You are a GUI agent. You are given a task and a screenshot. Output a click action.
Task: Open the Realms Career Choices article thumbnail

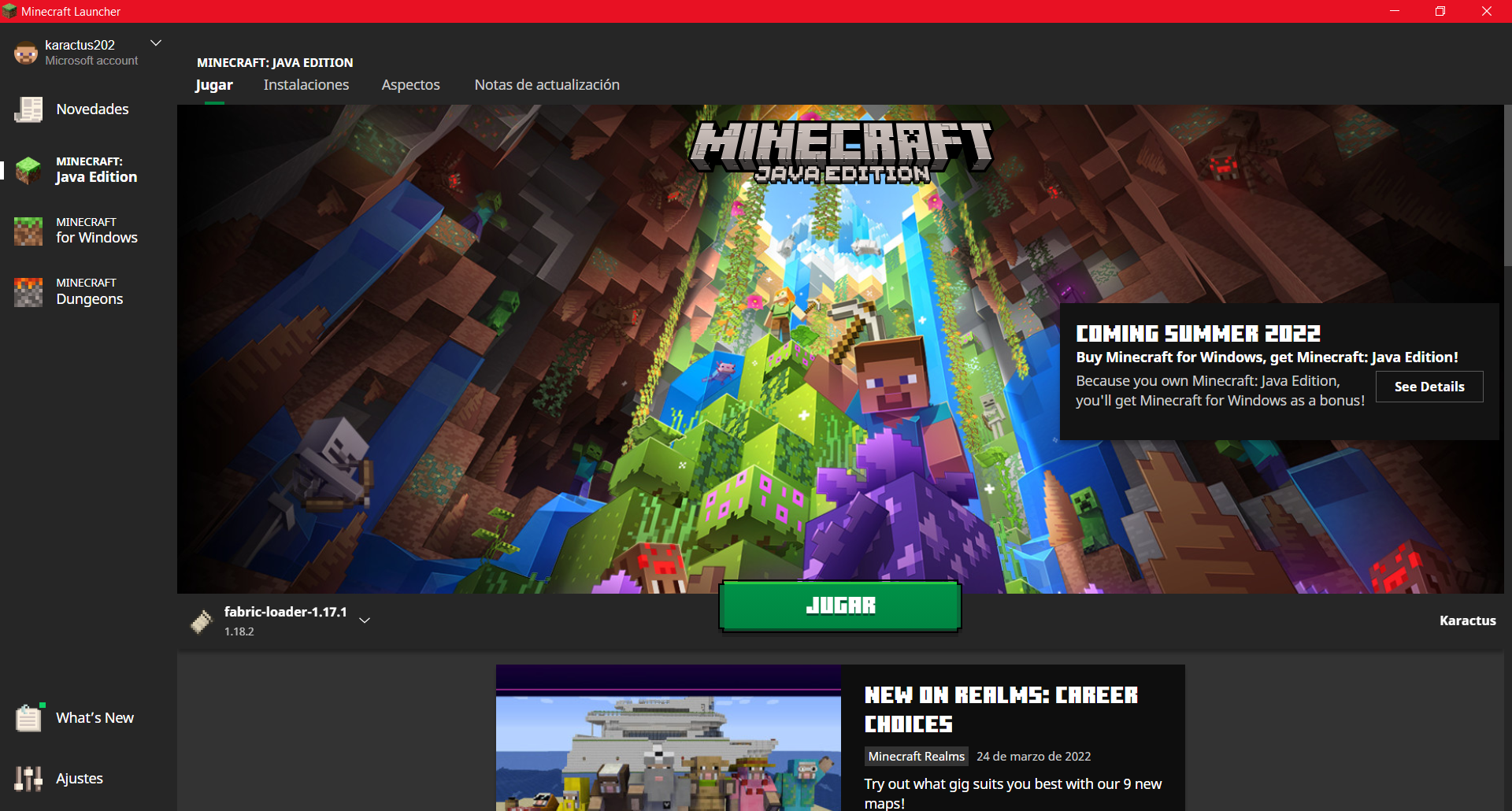pyautogui.click(x=669, y=738)
